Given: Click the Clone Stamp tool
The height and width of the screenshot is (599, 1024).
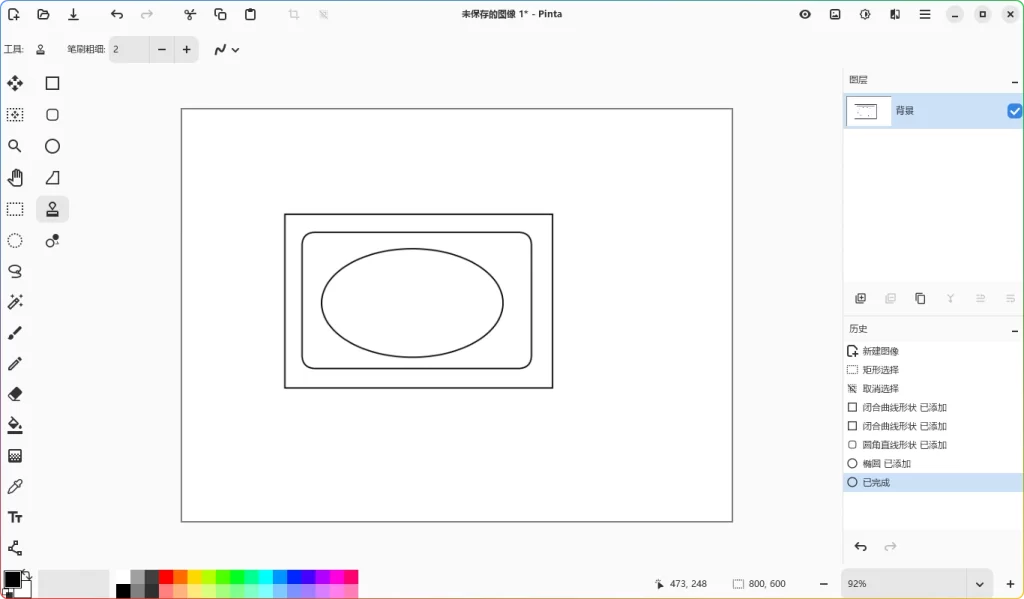Looking at the screenshot, I should 52,209.
